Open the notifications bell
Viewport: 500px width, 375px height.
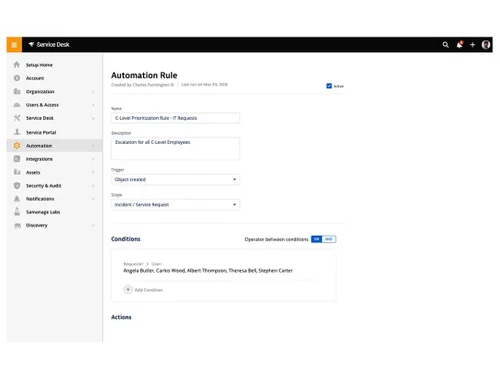click(460, 45)
